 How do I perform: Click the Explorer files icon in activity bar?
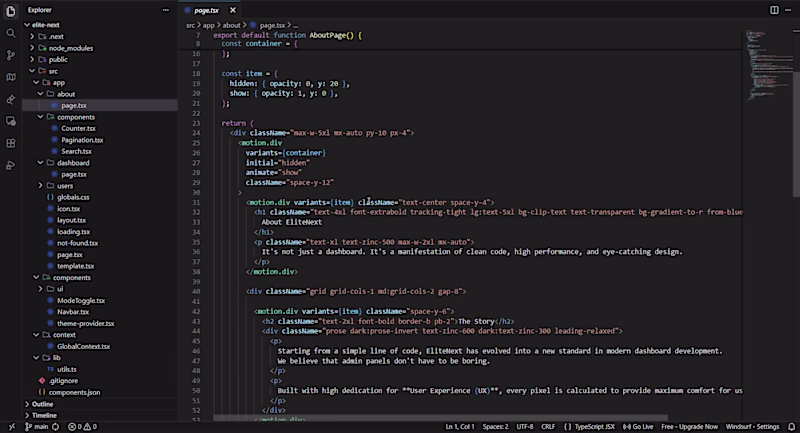pos(11,11)
